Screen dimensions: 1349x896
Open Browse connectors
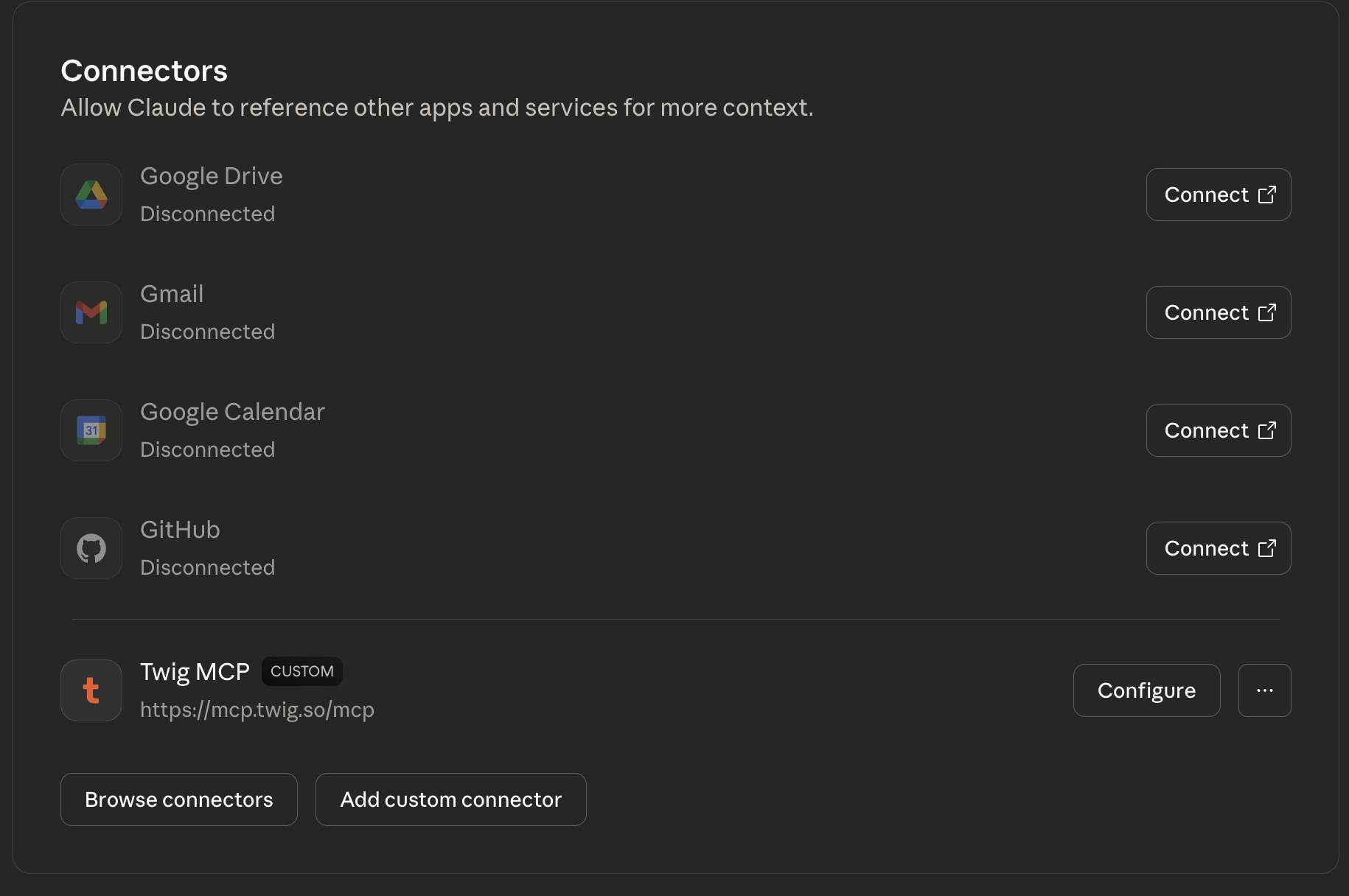click(x=179, y=799)
